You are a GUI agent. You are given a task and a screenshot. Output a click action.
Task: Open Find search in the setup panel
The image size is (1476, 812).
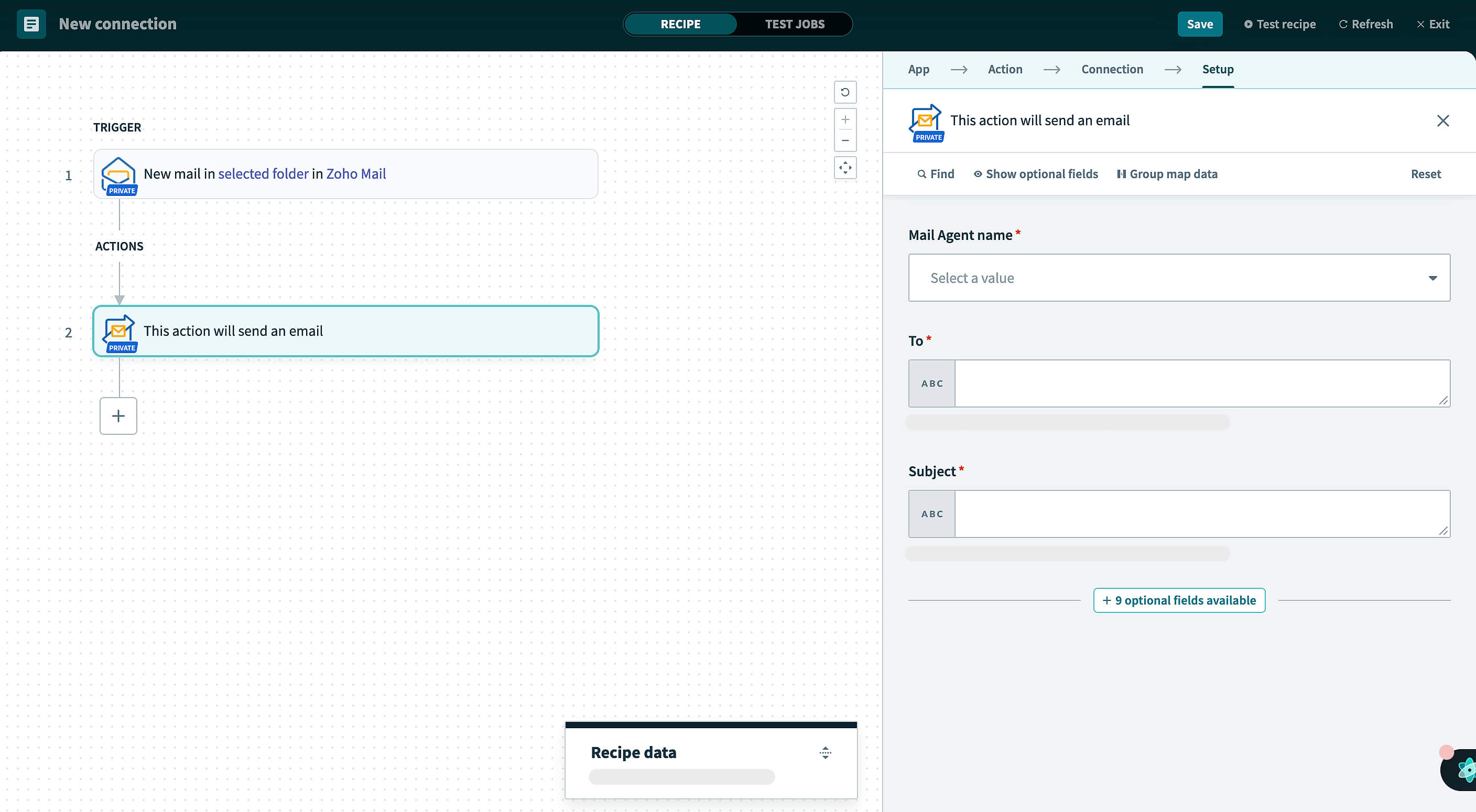935,173
